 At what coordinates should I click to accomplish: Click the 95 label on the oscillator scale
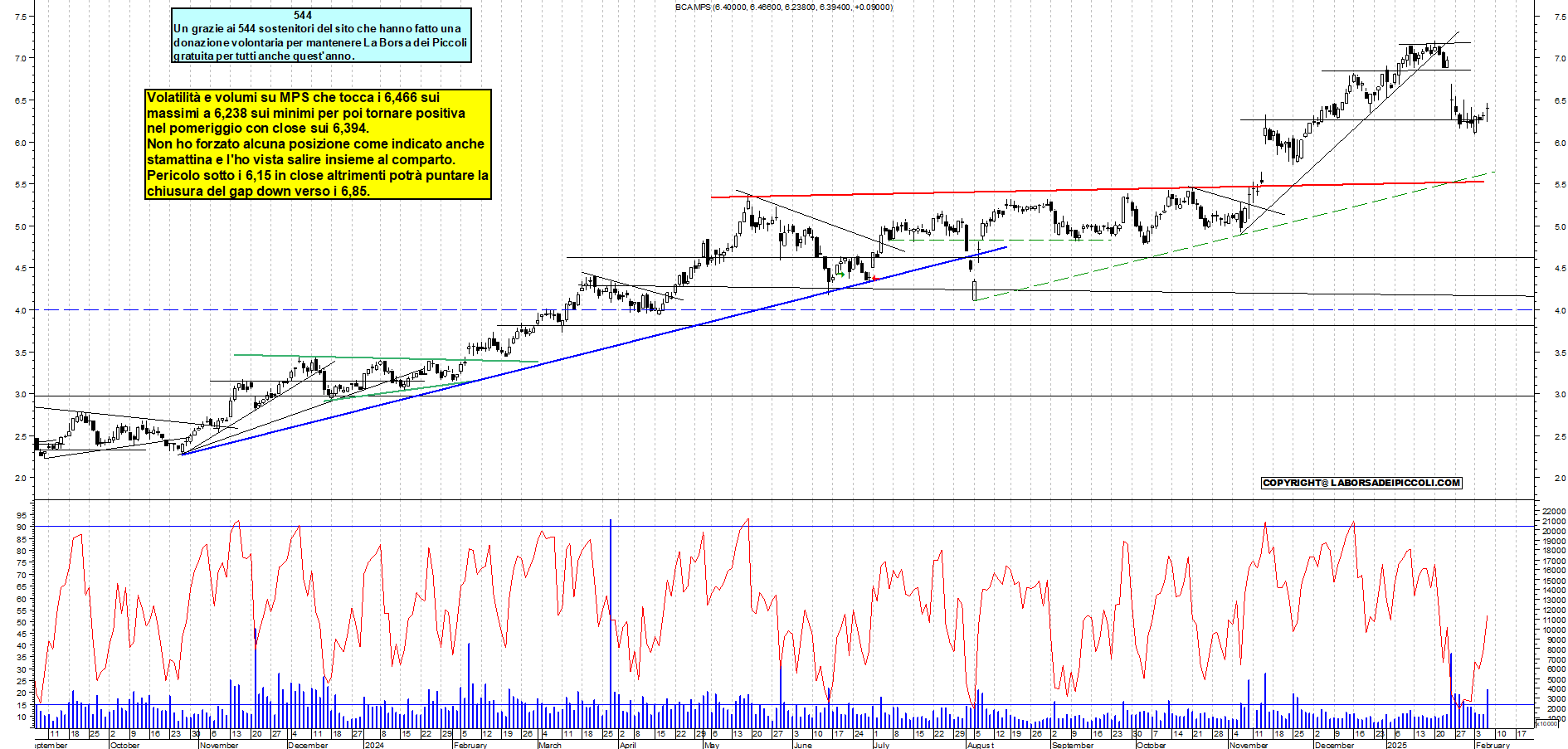click(x=22, y=515)
